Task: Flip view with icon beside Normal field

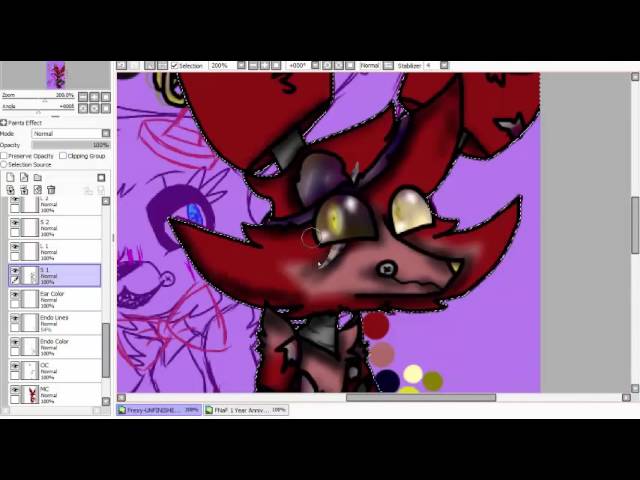Action: click(389, 65)
